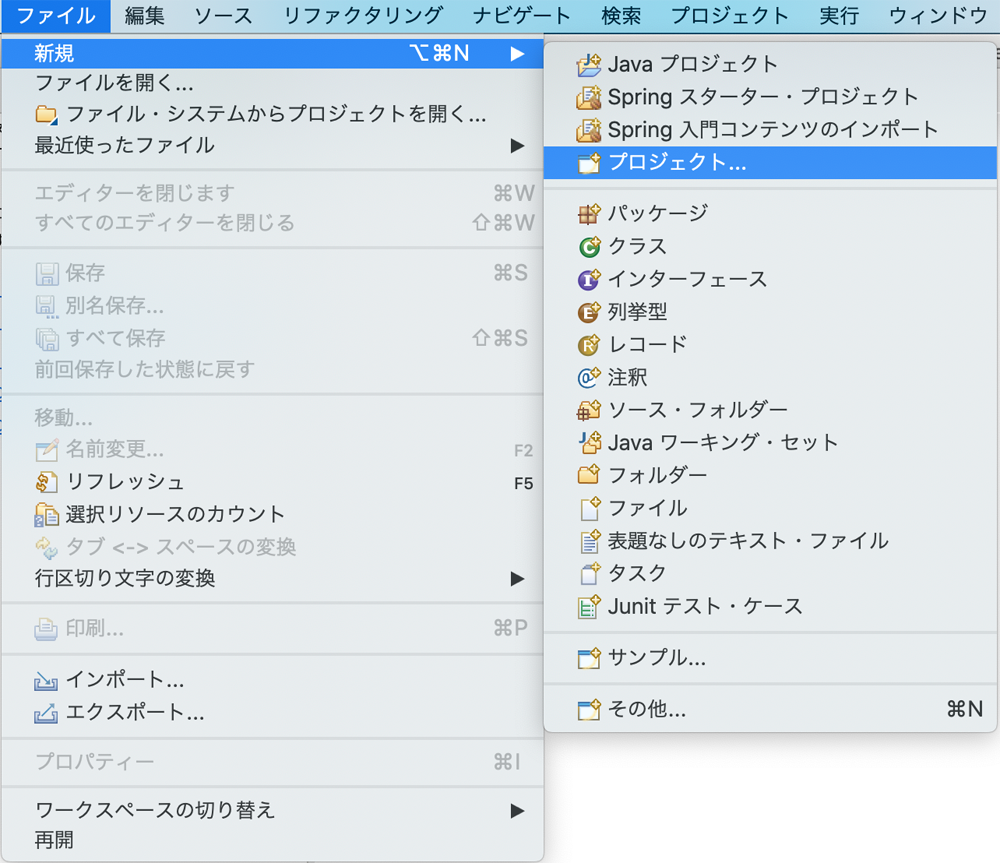1000x863 pixels.
Task: Choose パッケージ in the new submenu
Action: coord(770,213)
